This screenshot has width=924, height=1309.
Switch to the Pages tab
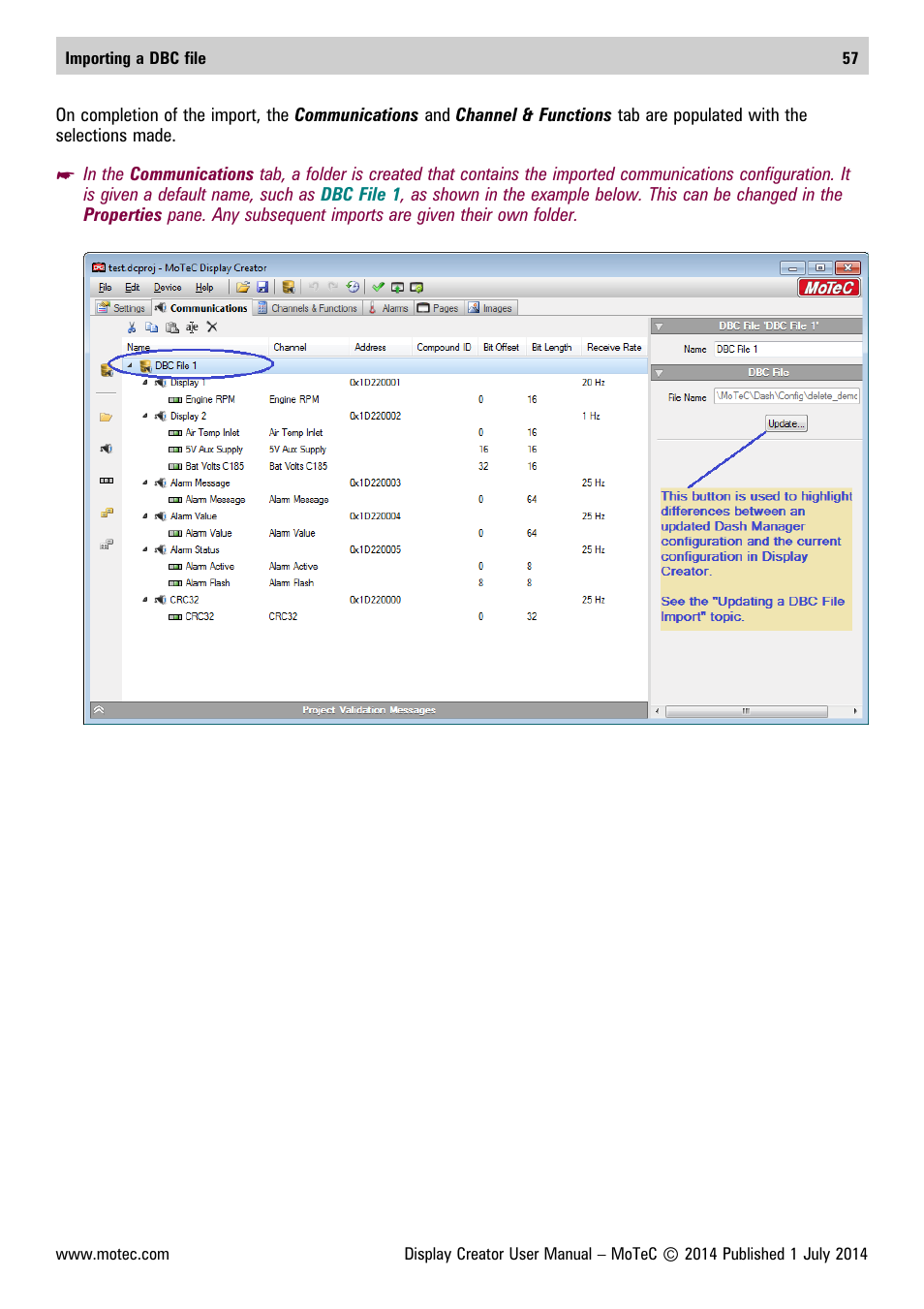(x=439, y=308)
